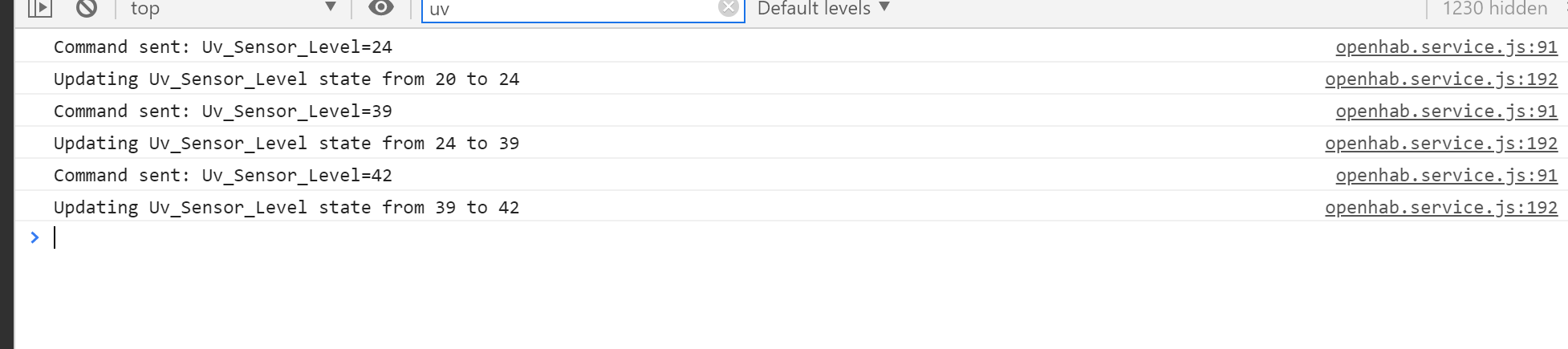Select the 'Command sent: Uv_Sensor_Level=42' log line

point(223,175)
